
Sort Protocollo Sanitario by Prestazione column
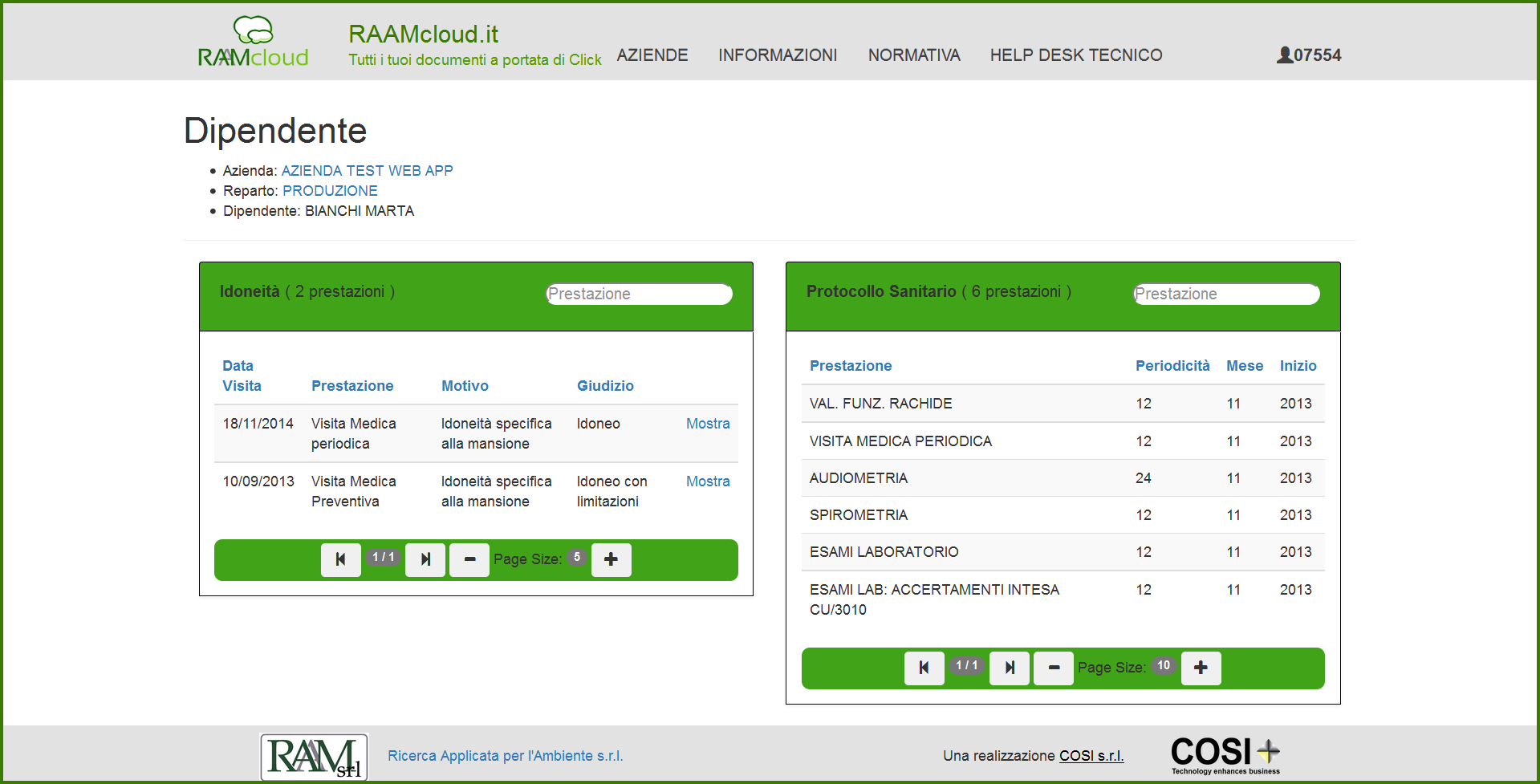click(x=851, y=366)
